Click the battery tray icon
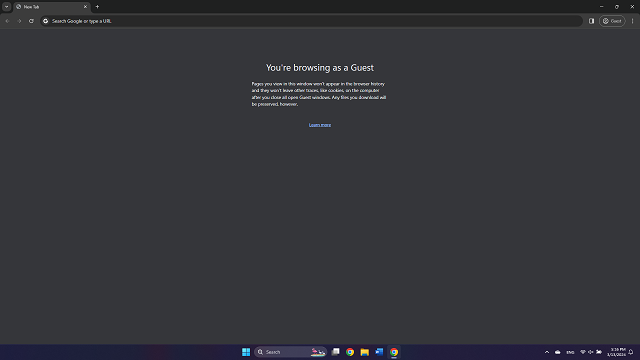This screenshot has height=360, width=640. point(599,352)
